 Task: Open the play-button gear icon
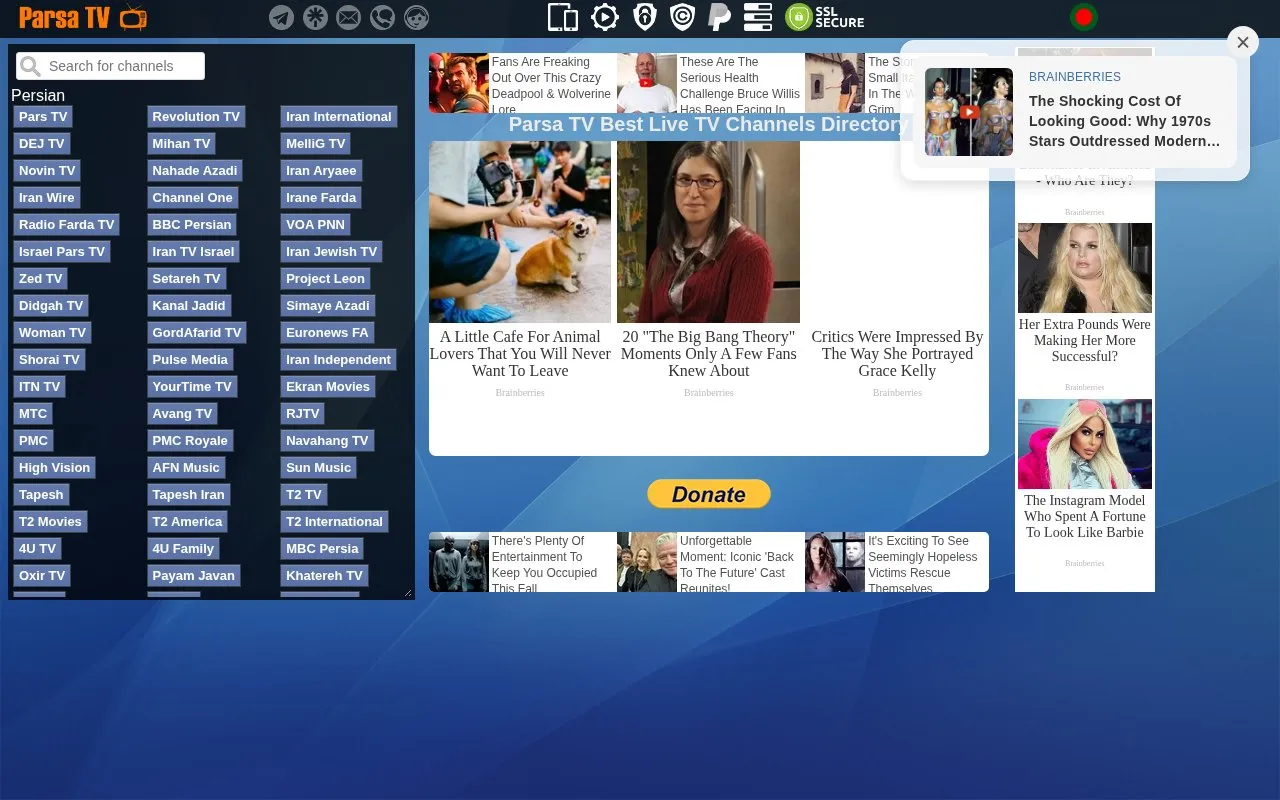click(605, 17)
